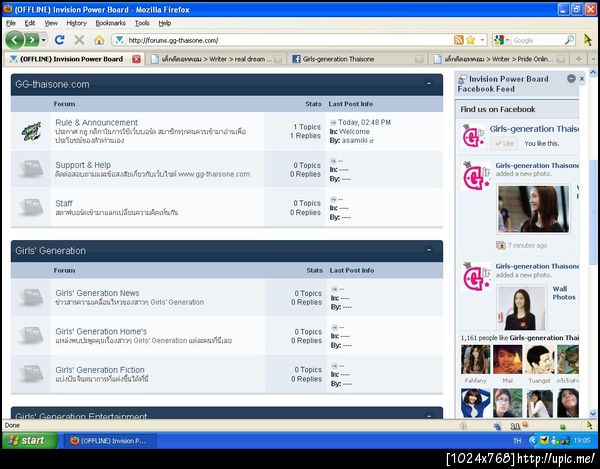Open the address bar history dropdown
This screenshot has width=600, height=469.
483,40
